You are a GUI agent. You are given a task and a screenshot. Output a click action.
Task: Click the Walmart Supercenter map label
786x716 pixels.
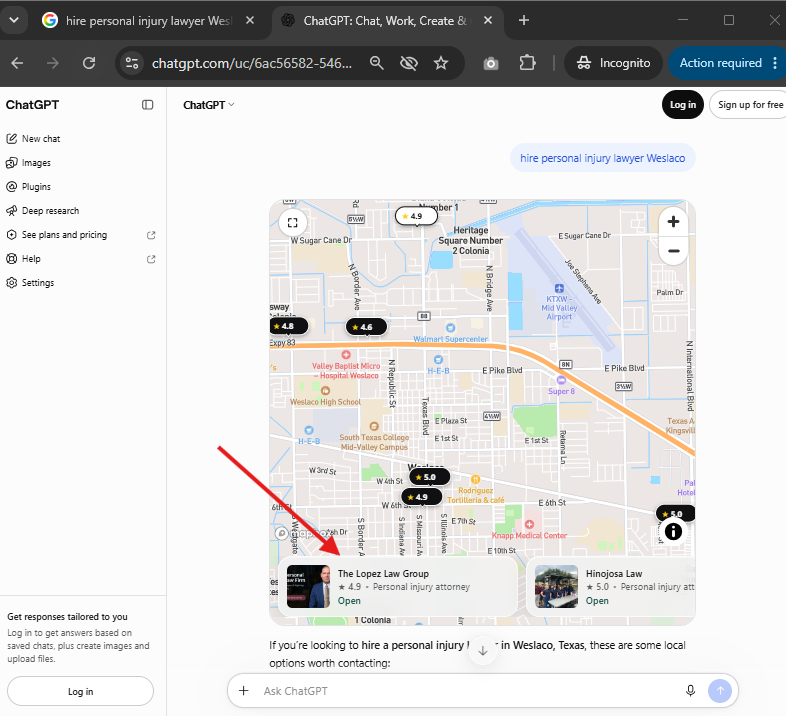click(450, 339)
